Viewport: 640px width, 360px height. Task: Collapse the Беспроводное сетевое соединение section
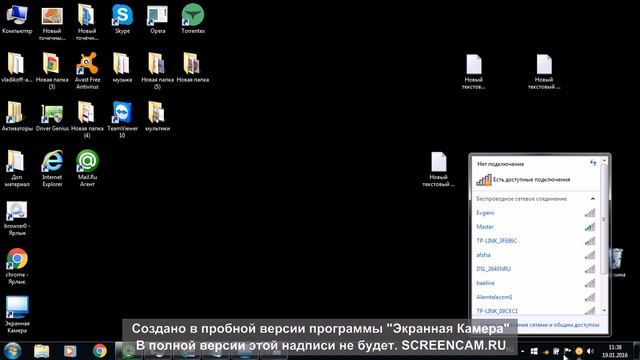[x=593, y=199]
